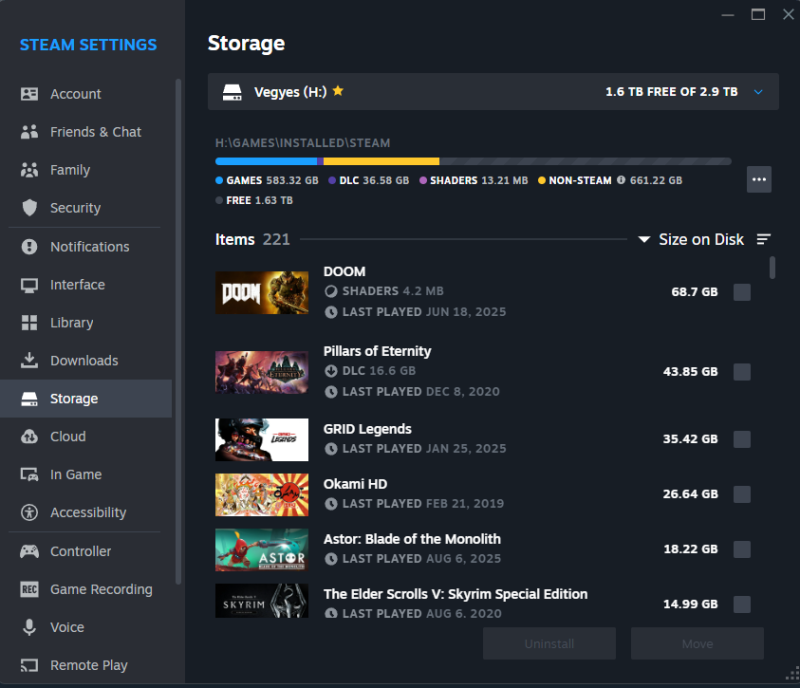Click the games list scrollbar
This screenshot has width=800, height=688.
click(x=772, y=267)
